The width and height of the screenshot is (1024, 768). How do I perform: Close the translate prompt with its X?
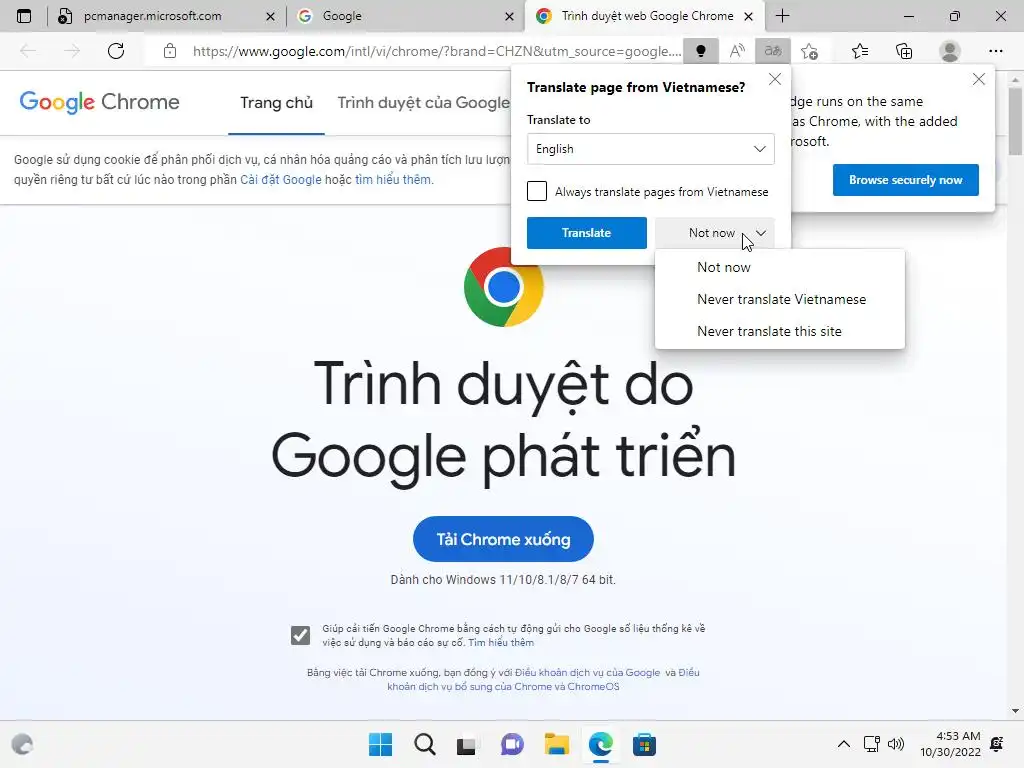[x=775, y=80]
